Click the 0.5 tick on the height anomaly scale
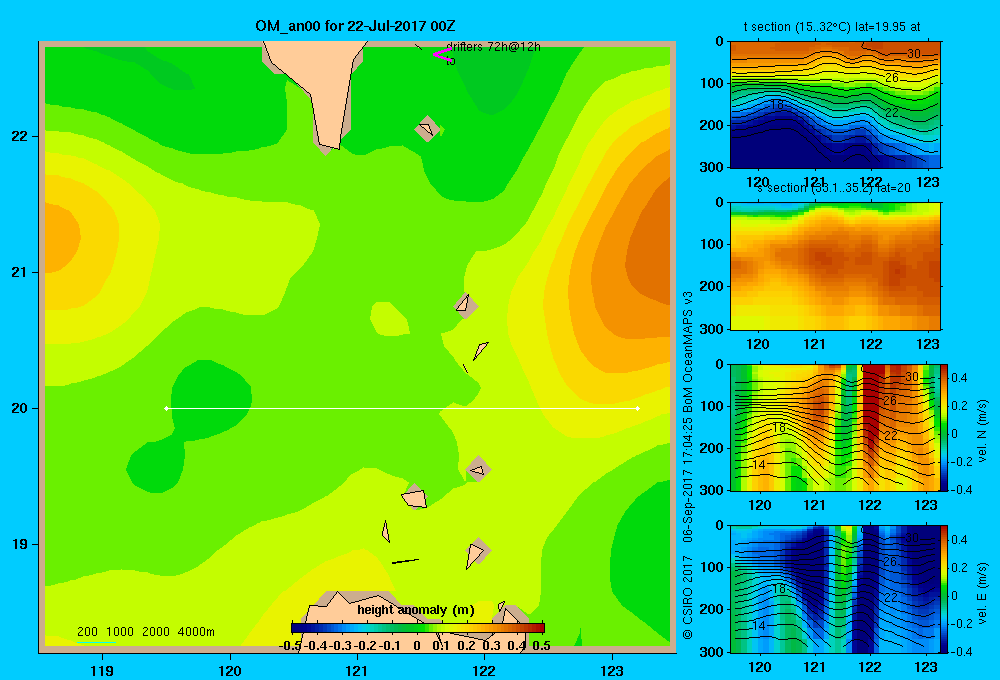Image resolution: width=1000 pixels, height=680 pixels. (x=541, y=646)
